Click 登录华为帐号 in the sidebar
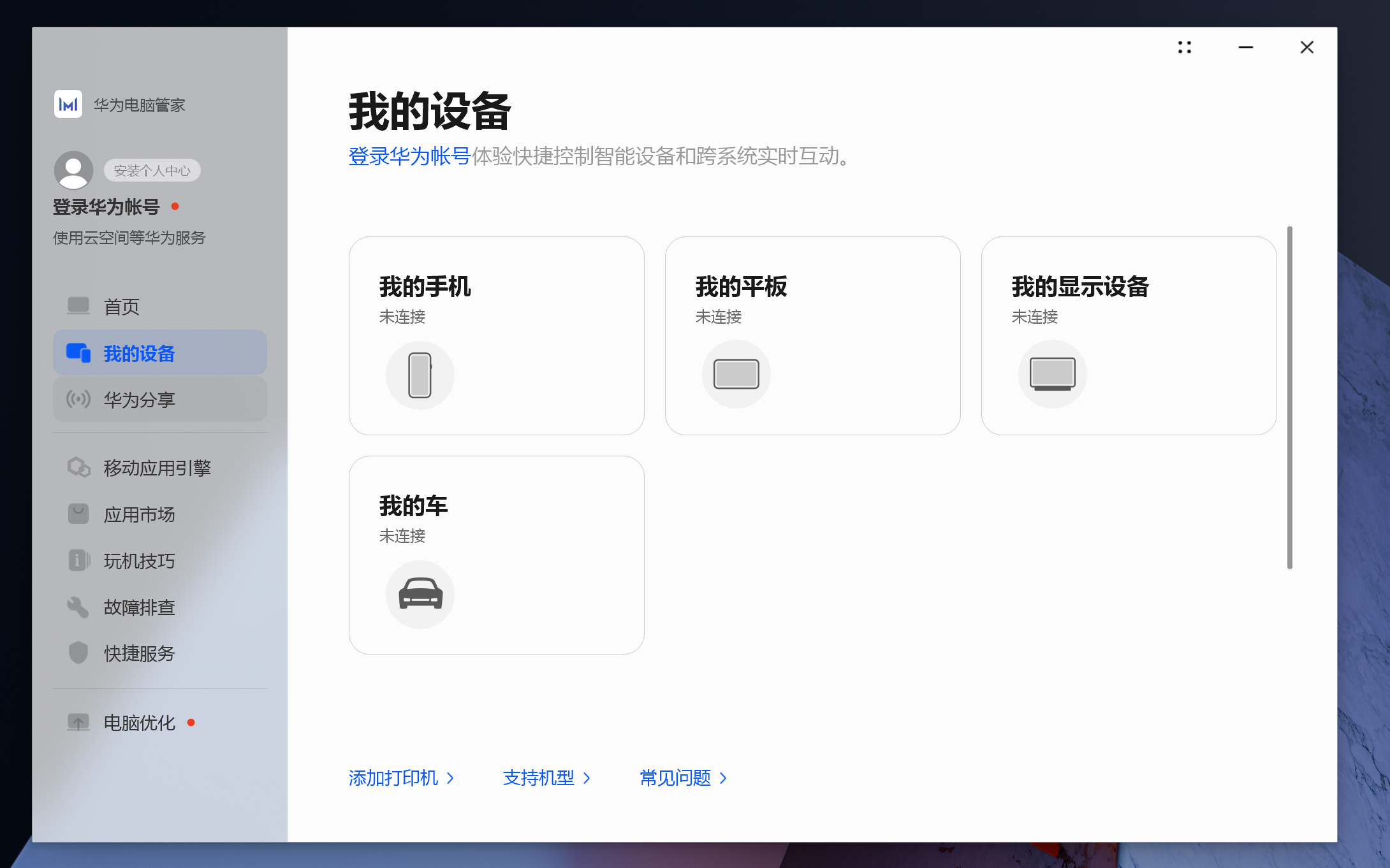The width and height of the screenshot is (1390, 868). pyautogui.click(x=106, y=206)
